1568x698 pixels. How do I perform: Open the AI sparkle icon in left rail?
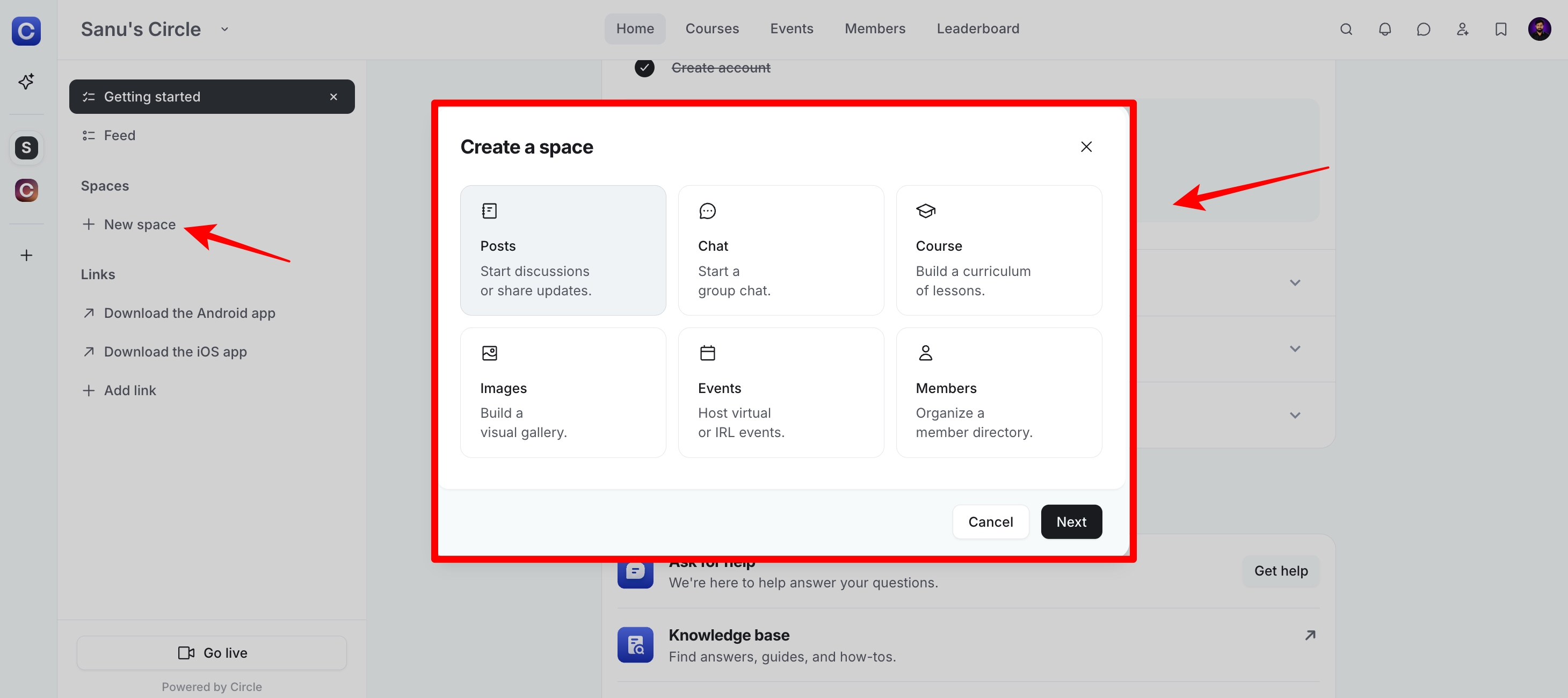[26, 81]
